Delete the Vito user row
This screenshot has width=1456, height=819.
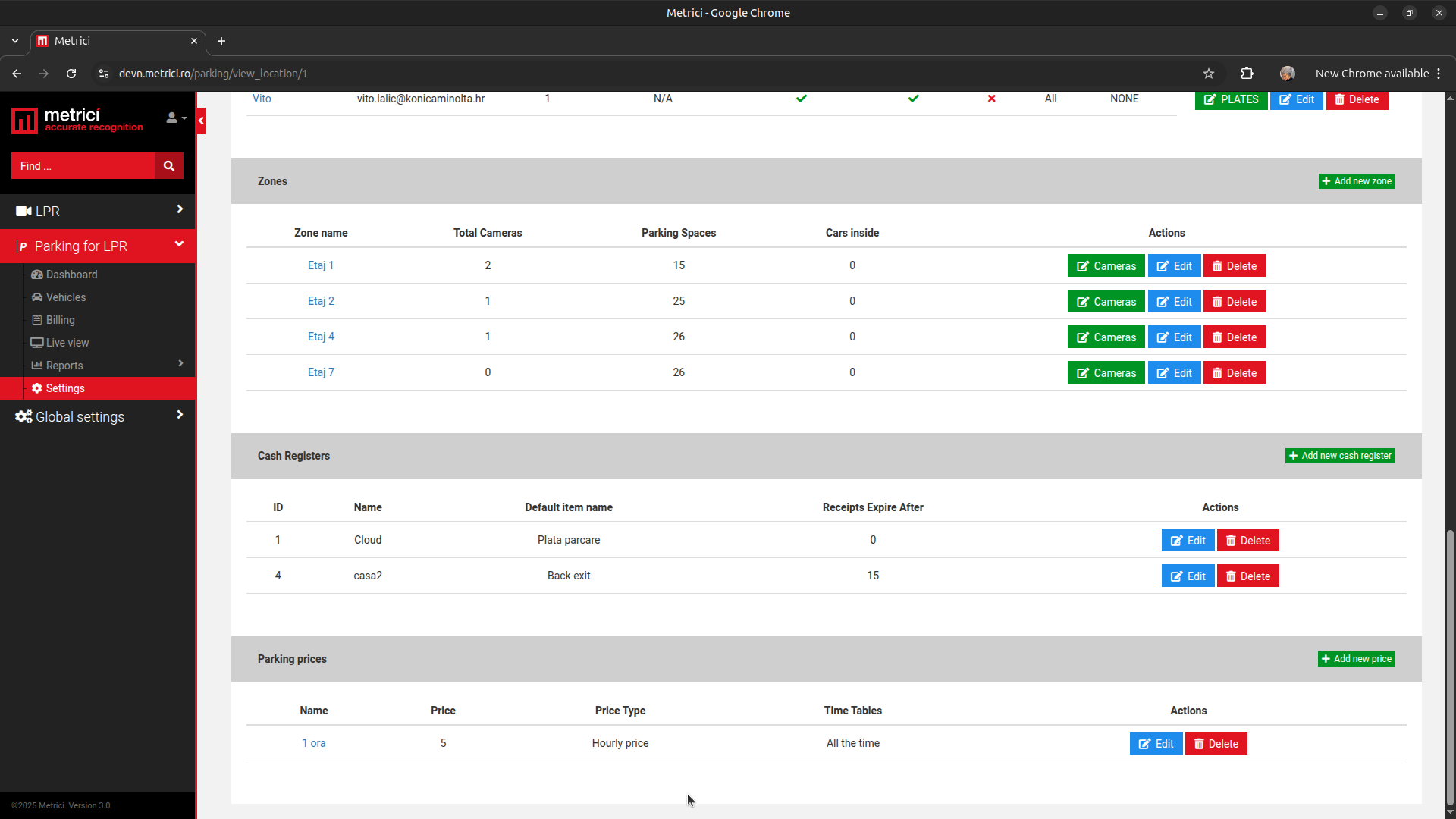tap(1357, 99)
